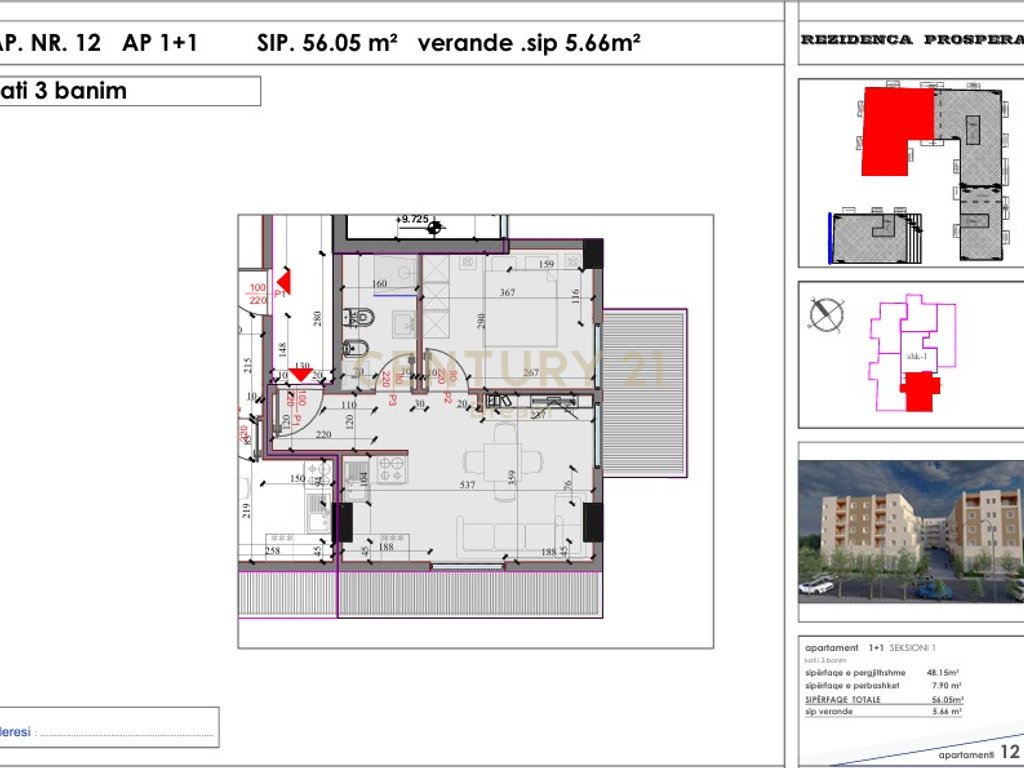Click the elevation marker 9.725 symbol

point(434,228)
